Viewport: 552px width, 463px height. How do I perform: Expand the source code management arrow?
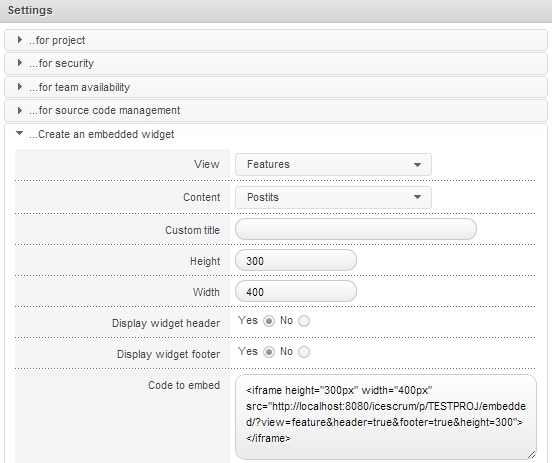pyautogui.click(x=20, y=110)
